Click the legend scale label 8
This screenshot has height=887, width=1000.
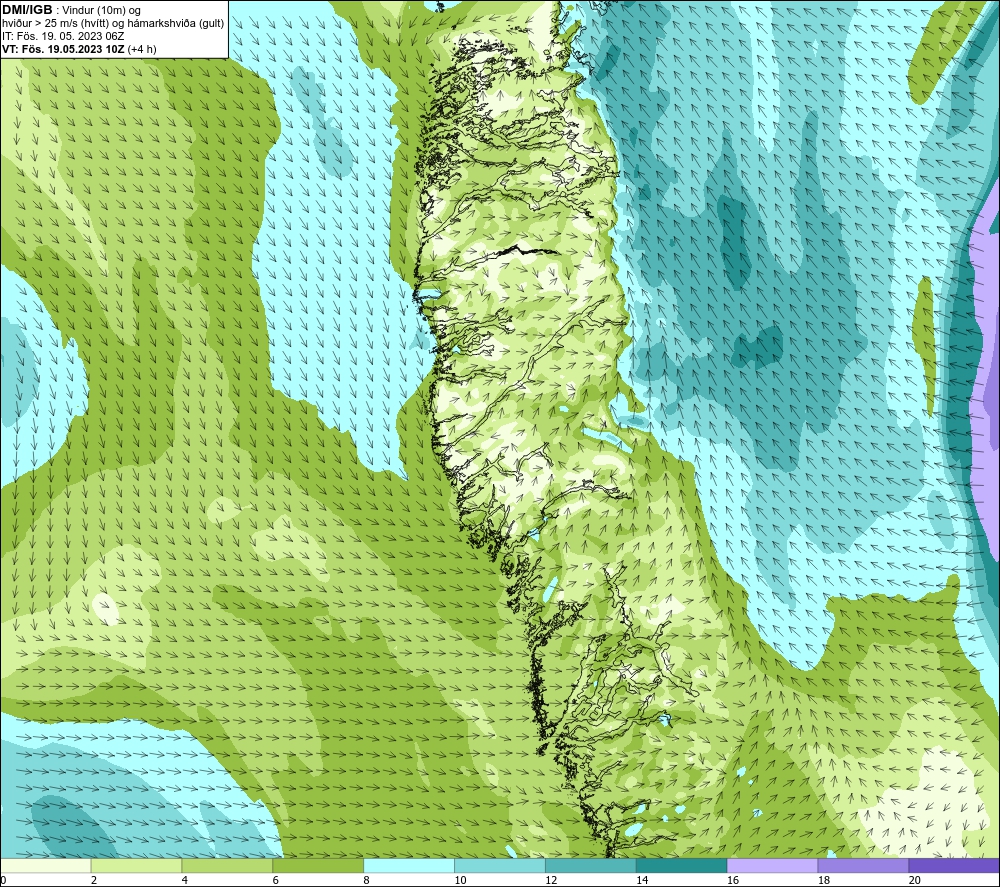(x=366, y=880)
